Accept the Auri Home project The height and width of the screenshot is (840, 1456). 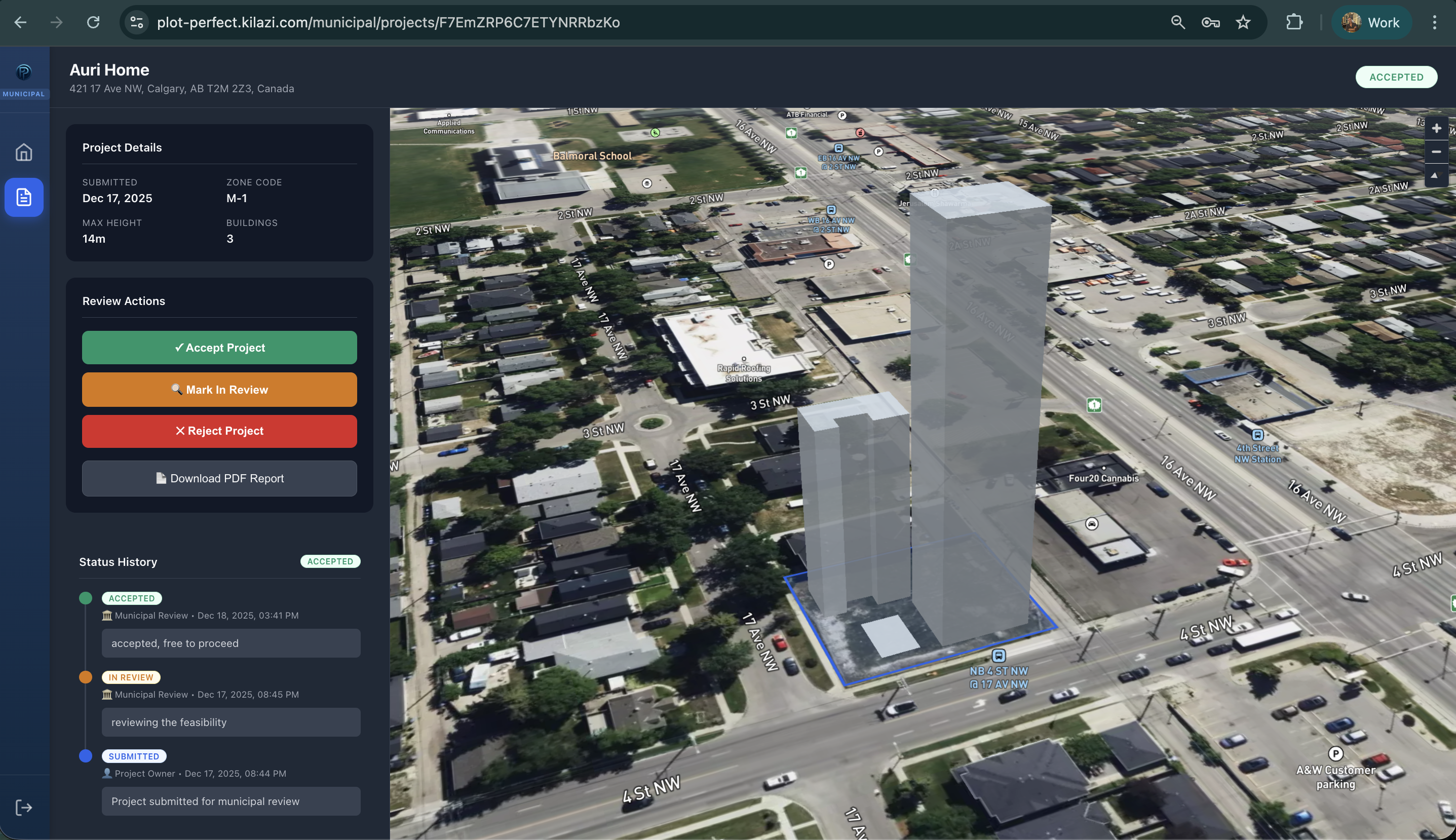(219, 348)
